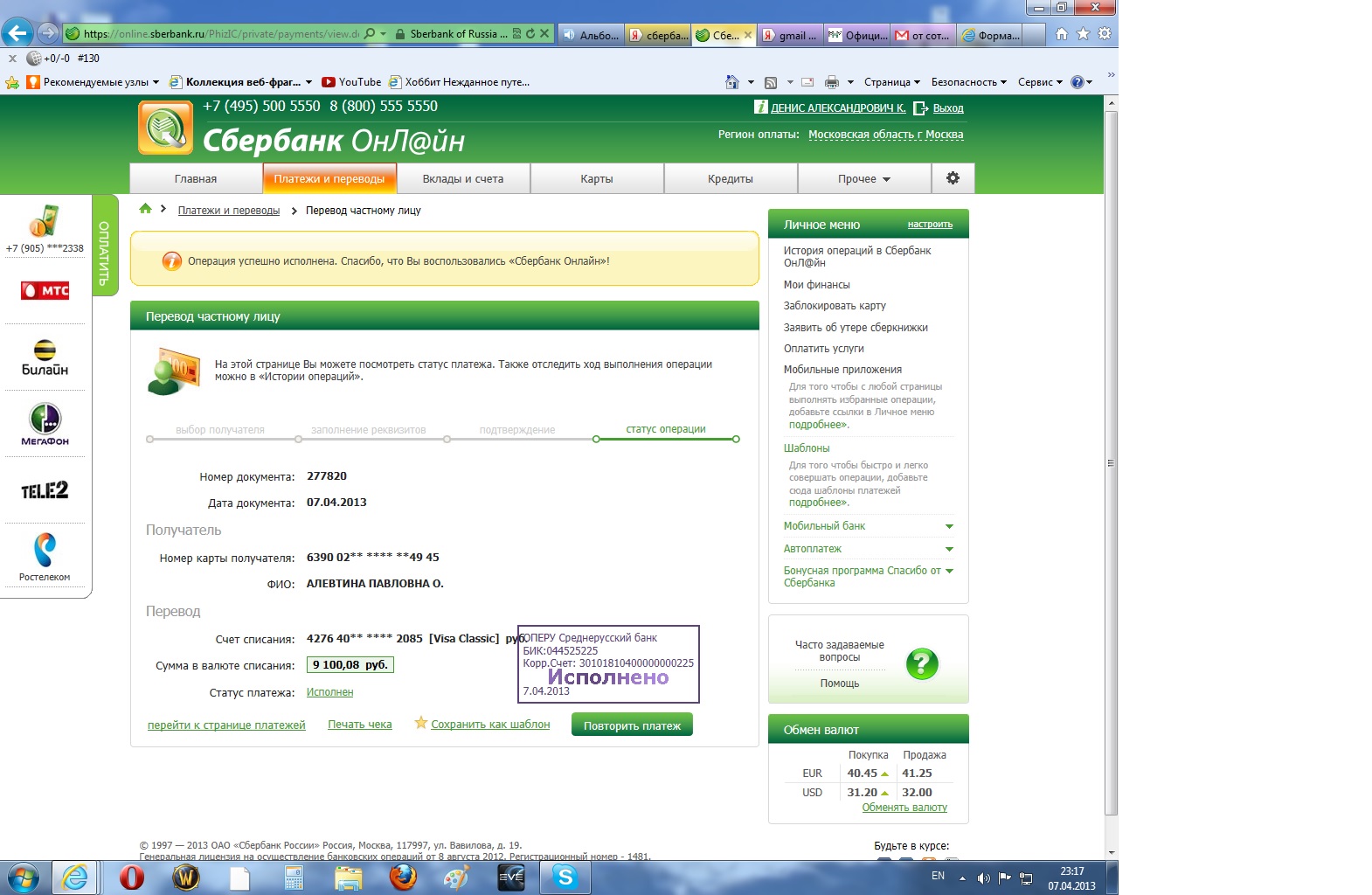Select the MegaFon operator logo
This screenshot has height=895, width=1372.
click(45, 424)
